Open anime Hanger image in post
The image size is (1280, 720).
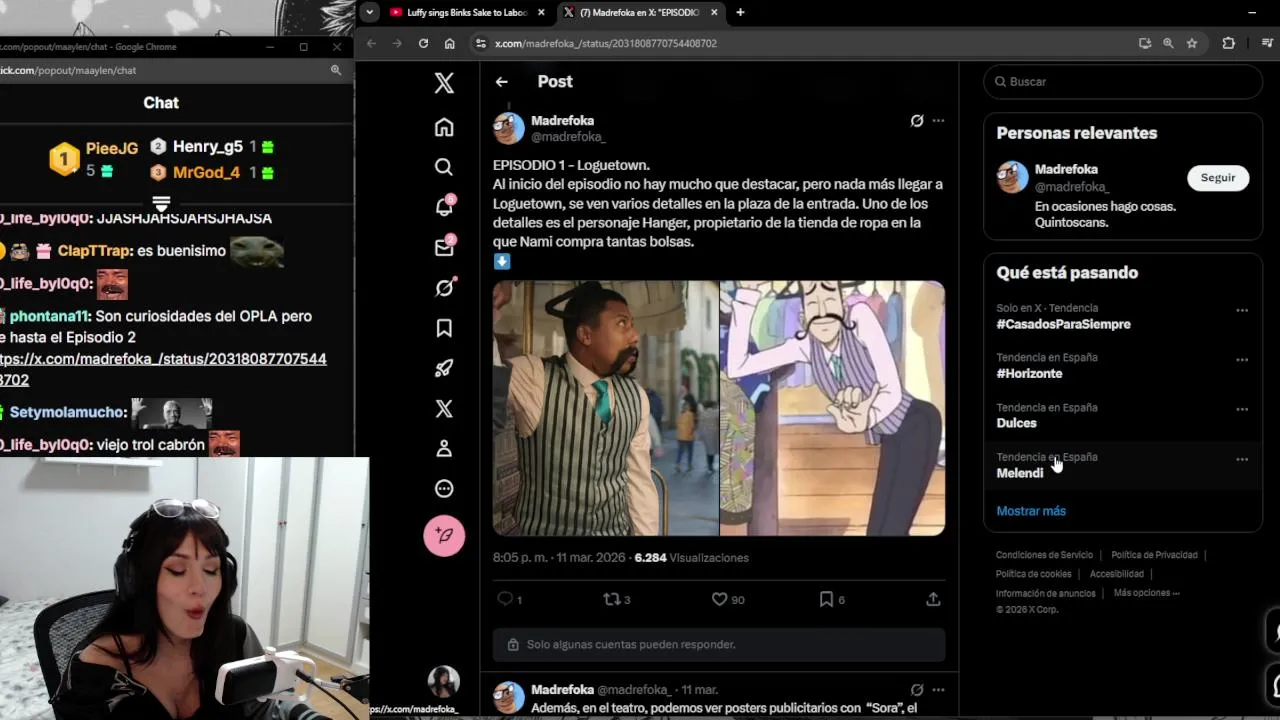tap(832, 408)
